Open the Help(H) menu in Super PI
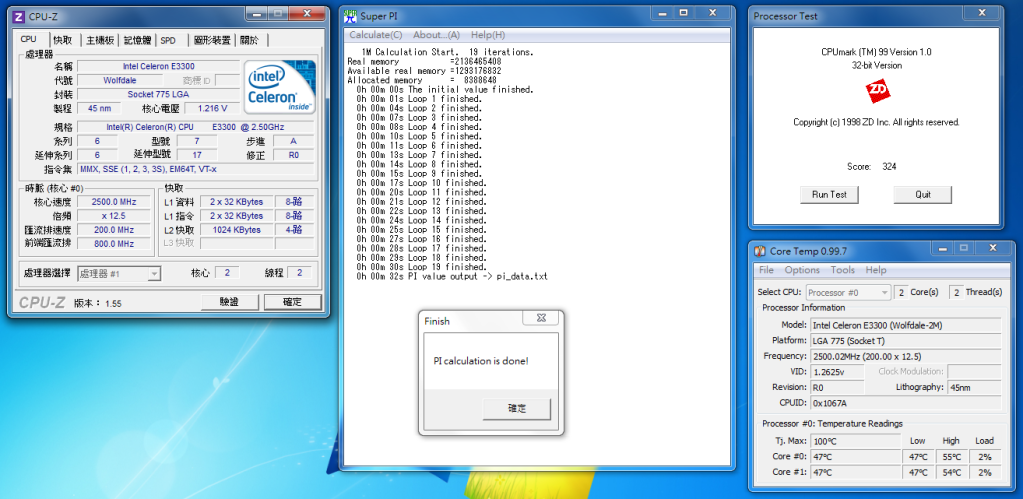This screenshot has width=1023, height=499. (488, 35)
